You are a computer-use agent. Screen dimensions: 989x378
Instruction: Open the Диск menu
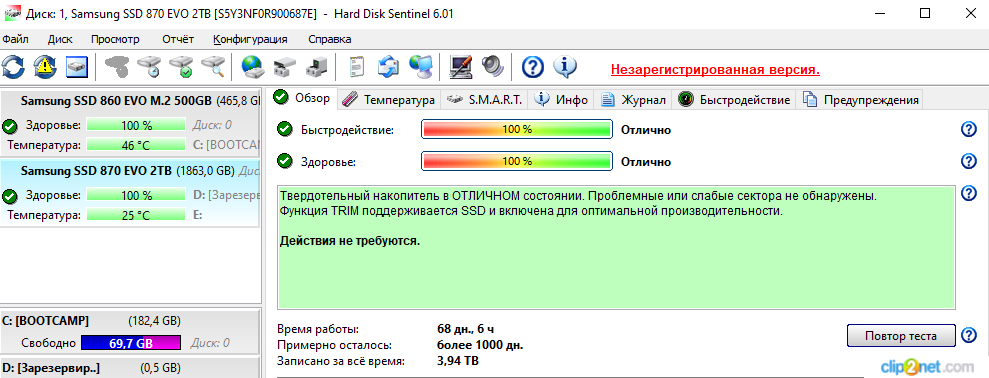tap(60, 39)
